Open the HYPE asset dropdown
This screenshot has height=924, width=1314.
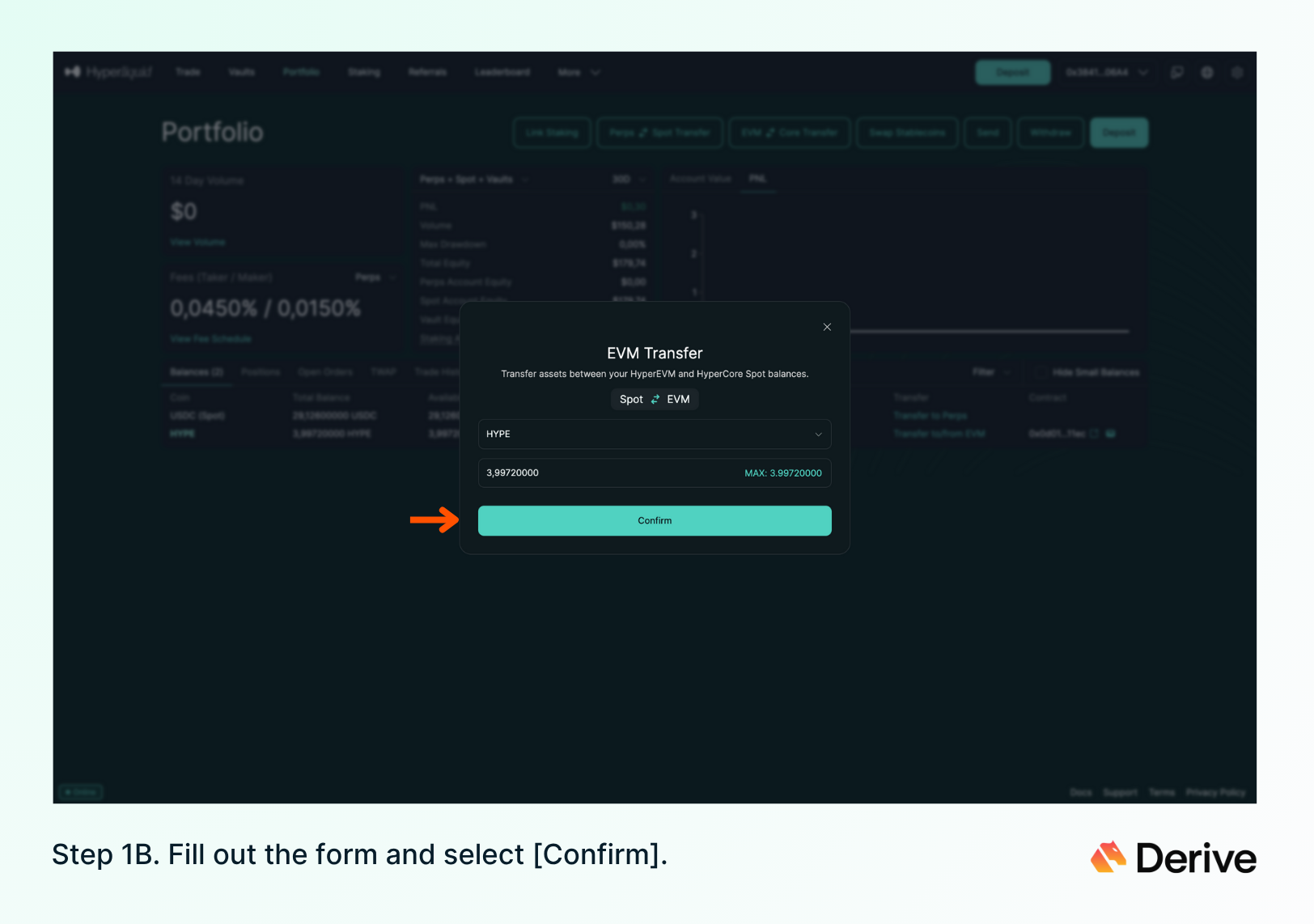pos(655,434)
